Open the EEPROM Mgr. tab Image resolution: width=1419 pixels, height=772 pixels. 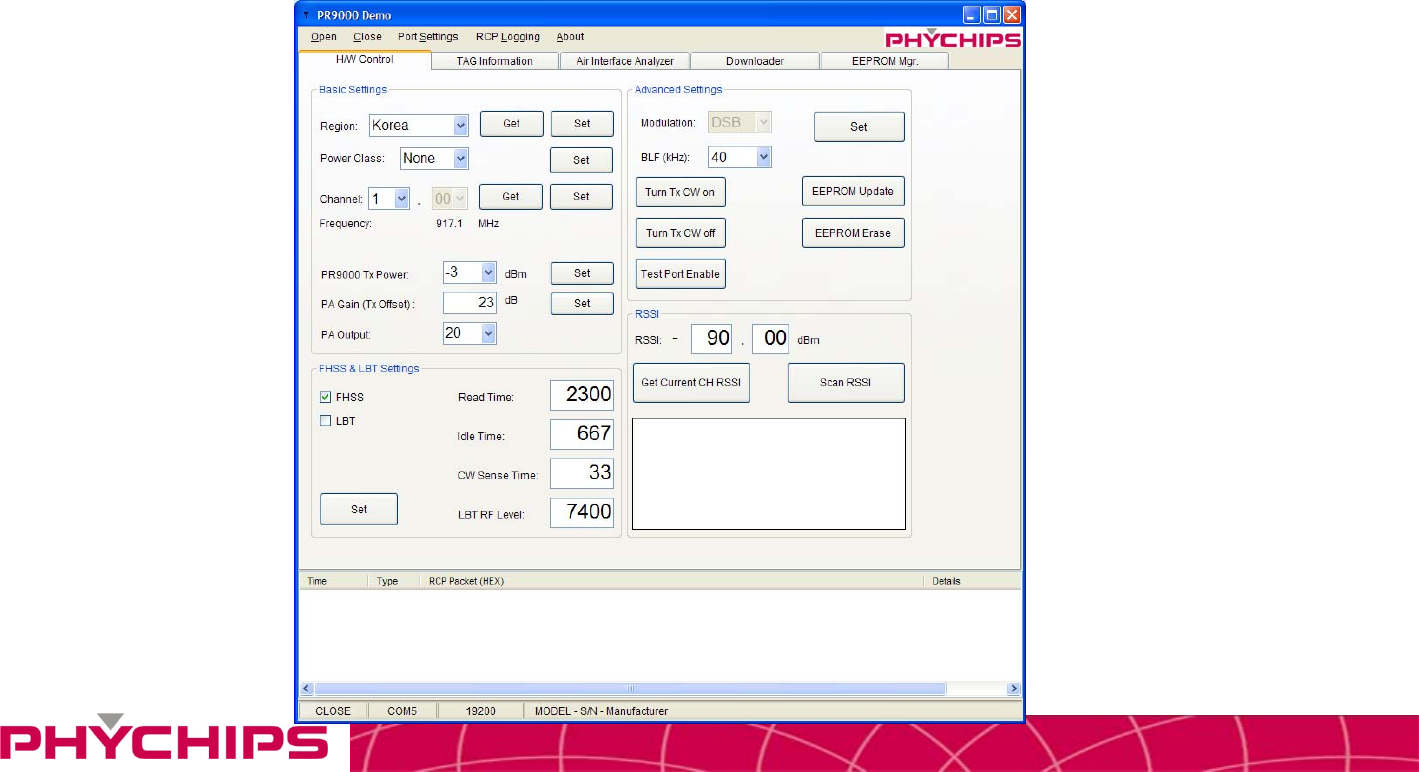coord(884,61)
